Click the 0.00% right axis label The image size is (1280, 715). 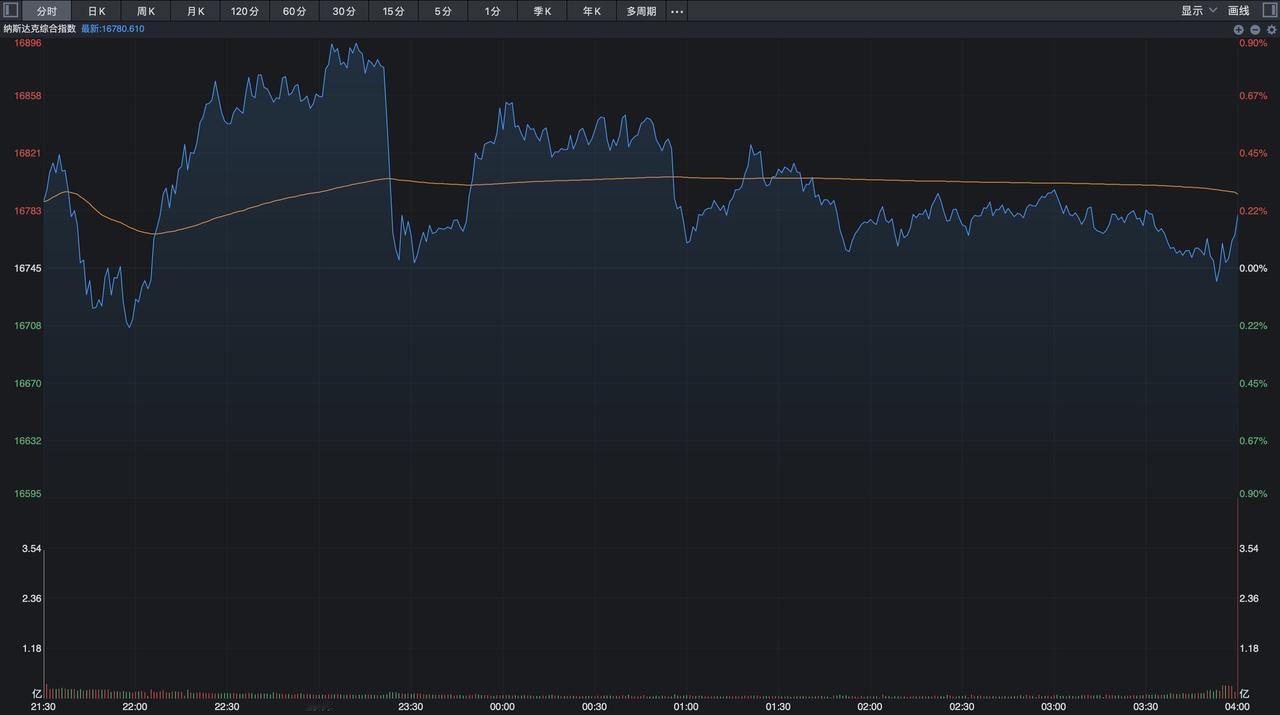pos(1253,269)
